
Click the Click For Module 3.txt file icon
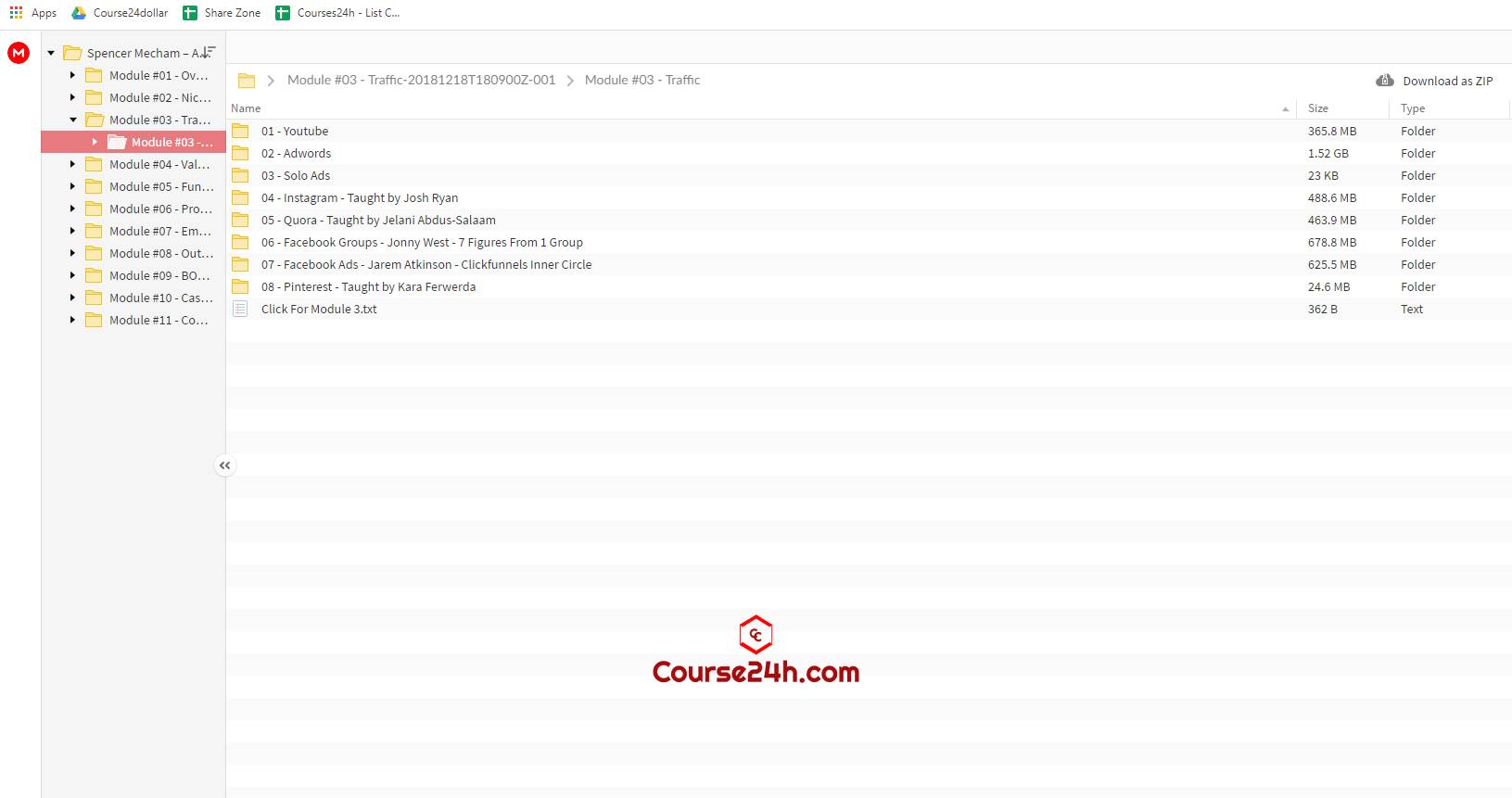pyautogui.click(x=240, y=309)
